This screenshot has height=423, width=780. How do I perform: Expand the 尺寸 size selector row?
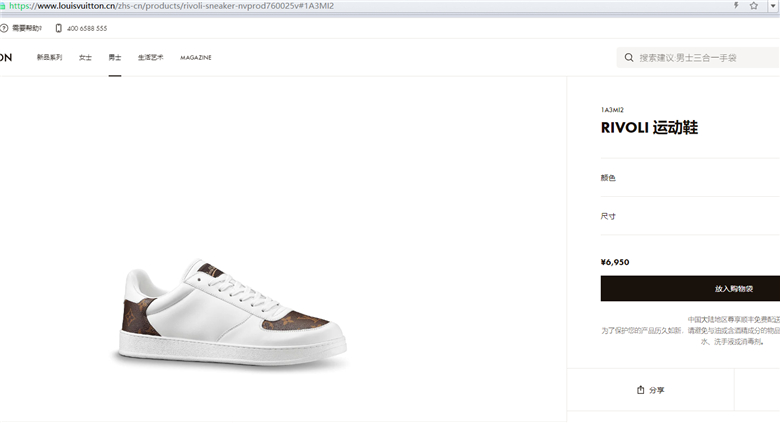[690, 216]
